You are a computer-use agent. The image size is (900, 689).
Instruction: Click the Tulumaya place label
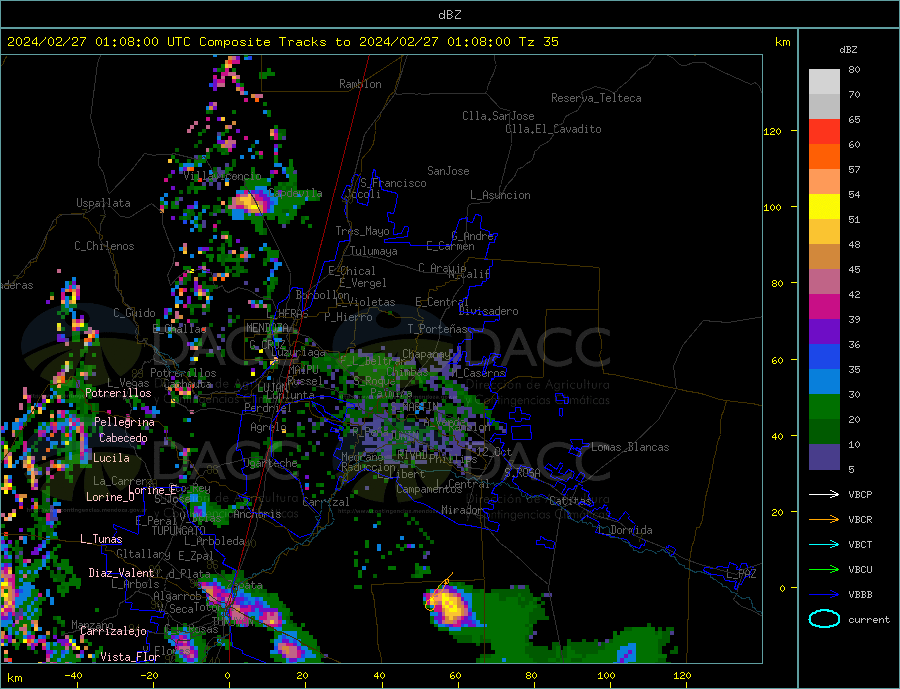(x=374, y=251)
